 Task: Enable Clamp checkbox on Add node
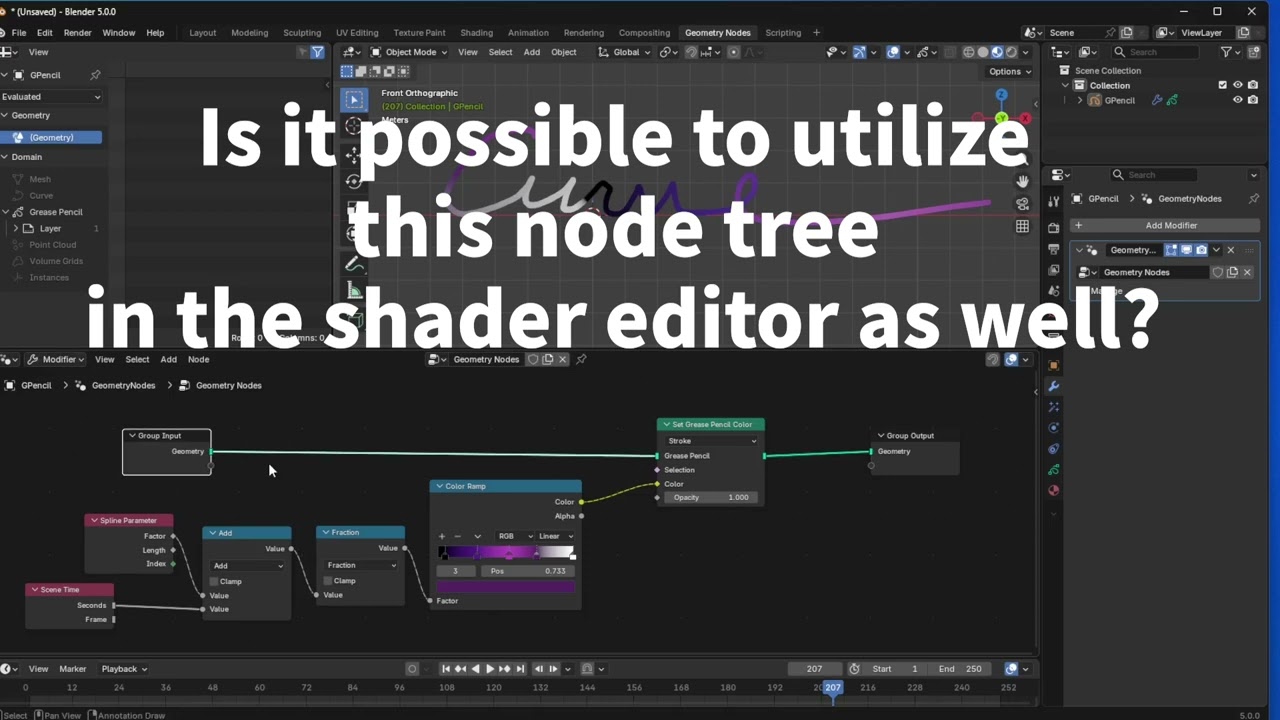pyautogui.click(x=214, y=581)
